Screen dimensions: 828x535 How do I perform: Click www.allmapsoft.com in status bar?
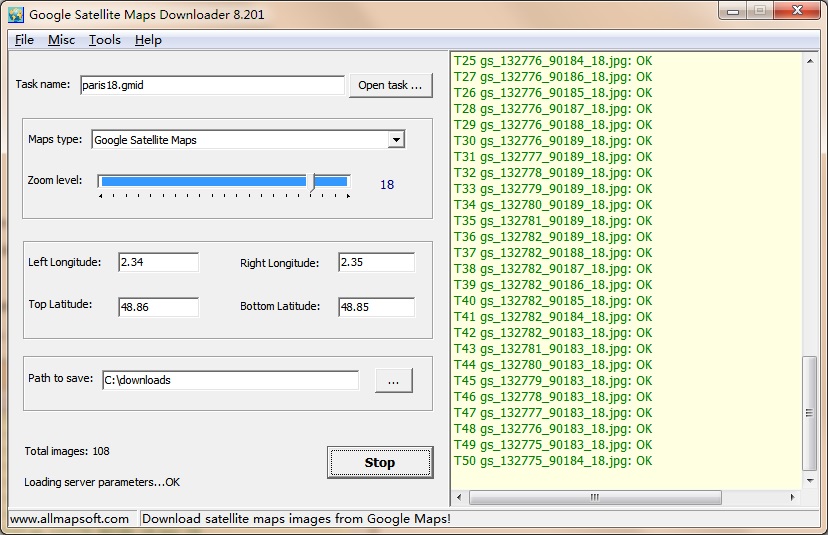pos(69,519)
